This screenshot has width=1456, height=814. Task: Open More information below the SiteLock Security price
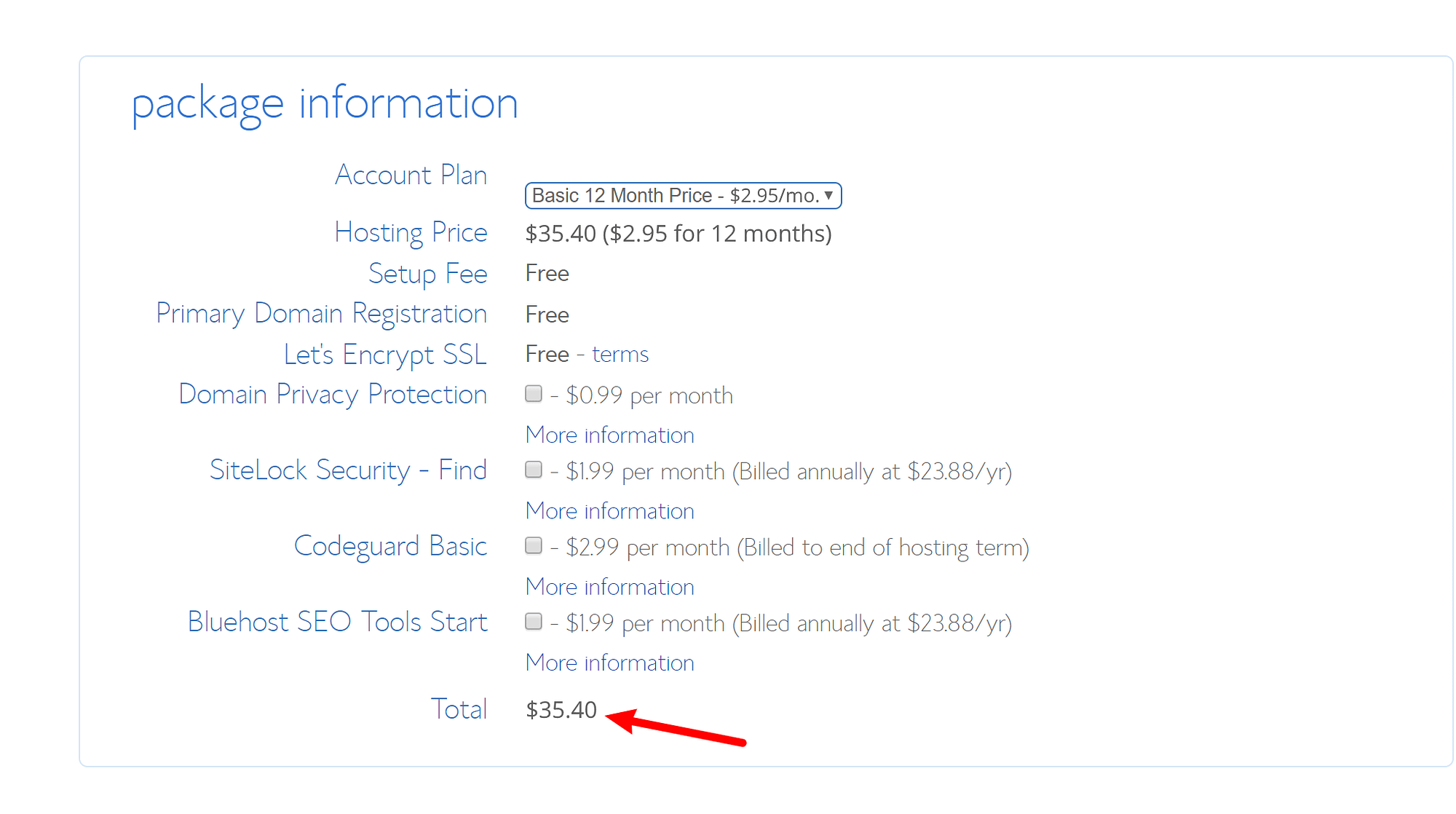[x=609, y=510]
